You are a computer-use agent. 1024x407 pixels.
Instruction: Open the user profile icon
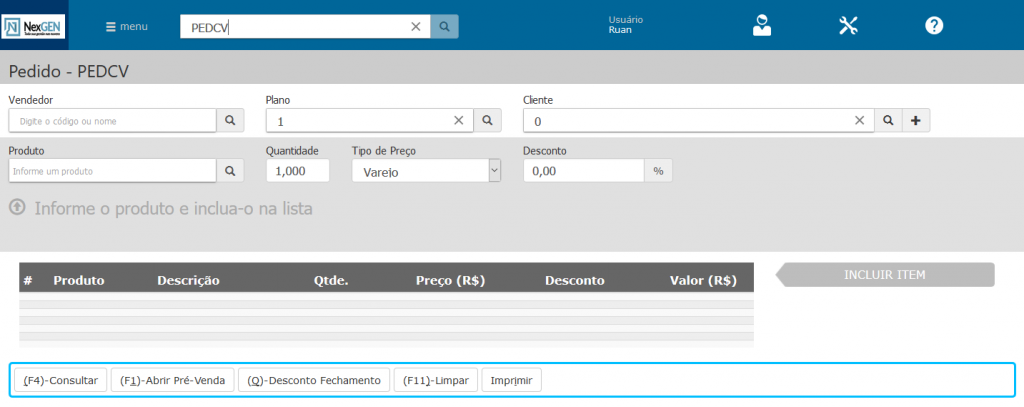click(762, 26)
